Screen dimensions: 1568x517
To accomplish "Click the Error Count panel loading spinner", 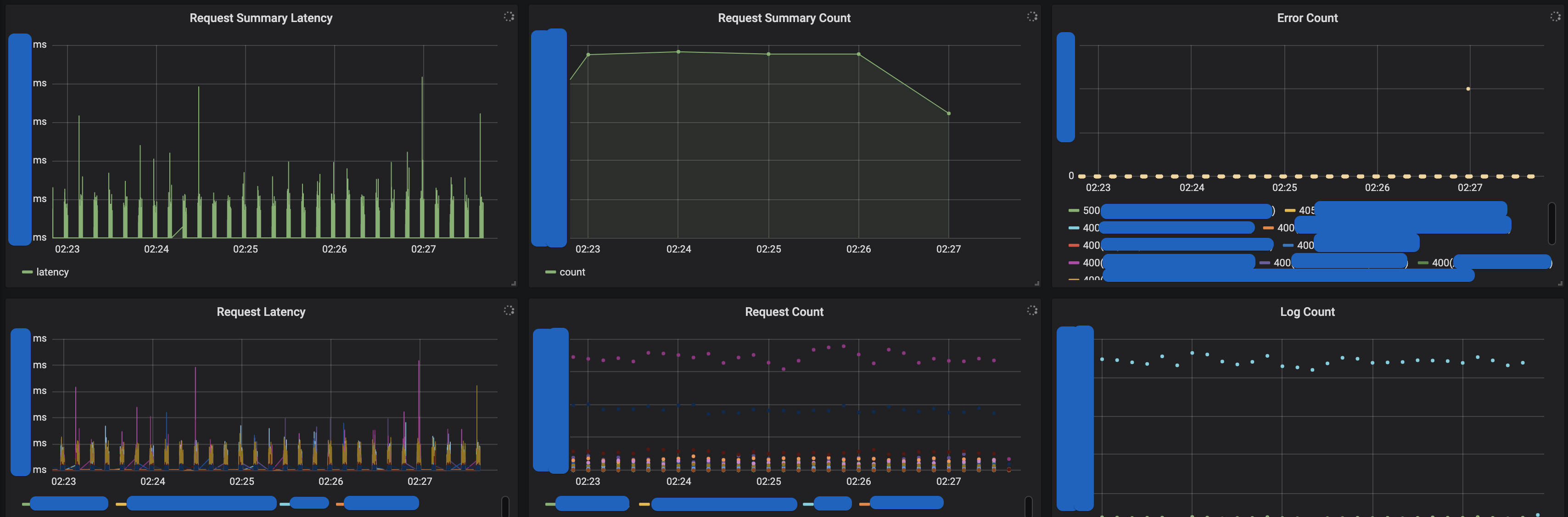I will [1555, 17].
